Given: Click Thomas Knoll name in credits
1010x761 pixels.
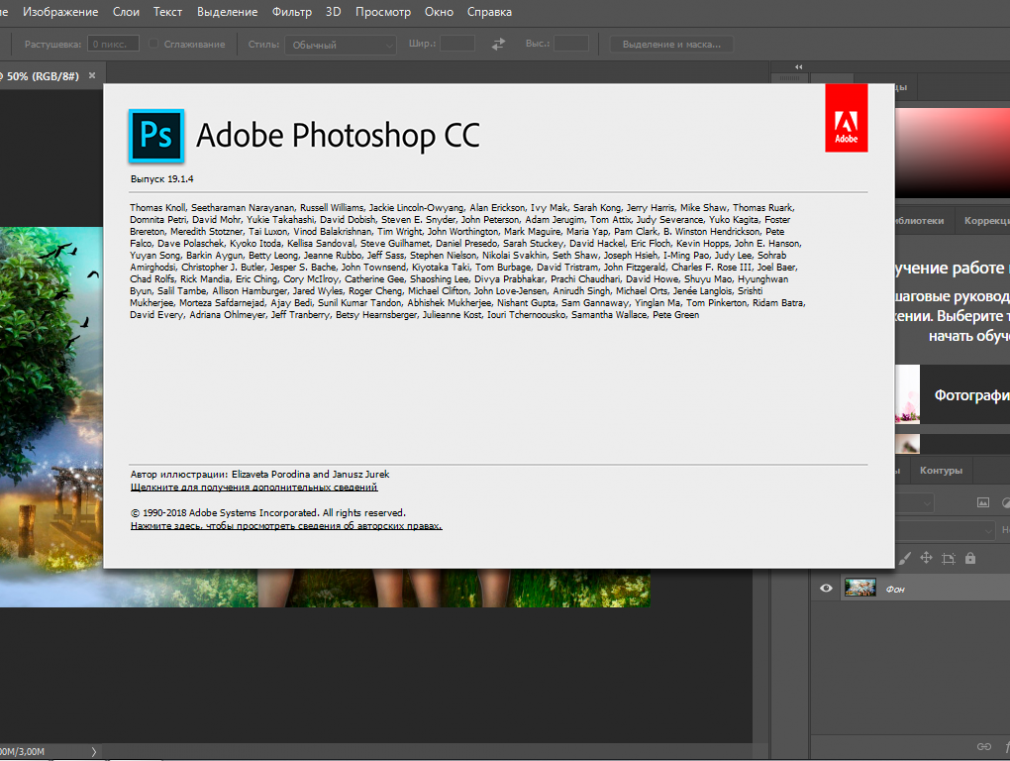Looking at the screenshot, I should click(158, 207).
